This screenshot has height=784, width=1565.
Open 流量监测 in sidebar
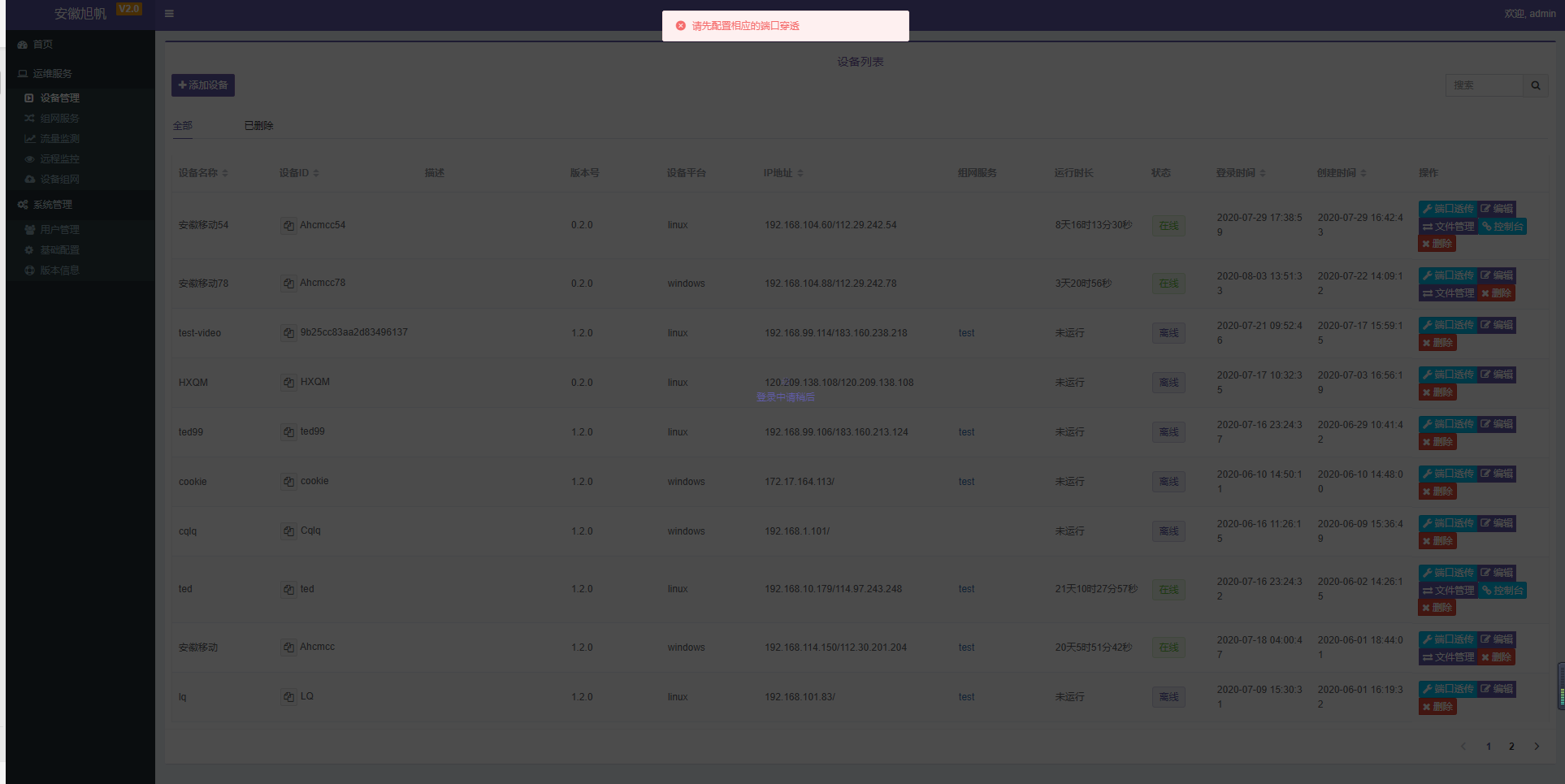pyautogui.click(x=80, y=139)
